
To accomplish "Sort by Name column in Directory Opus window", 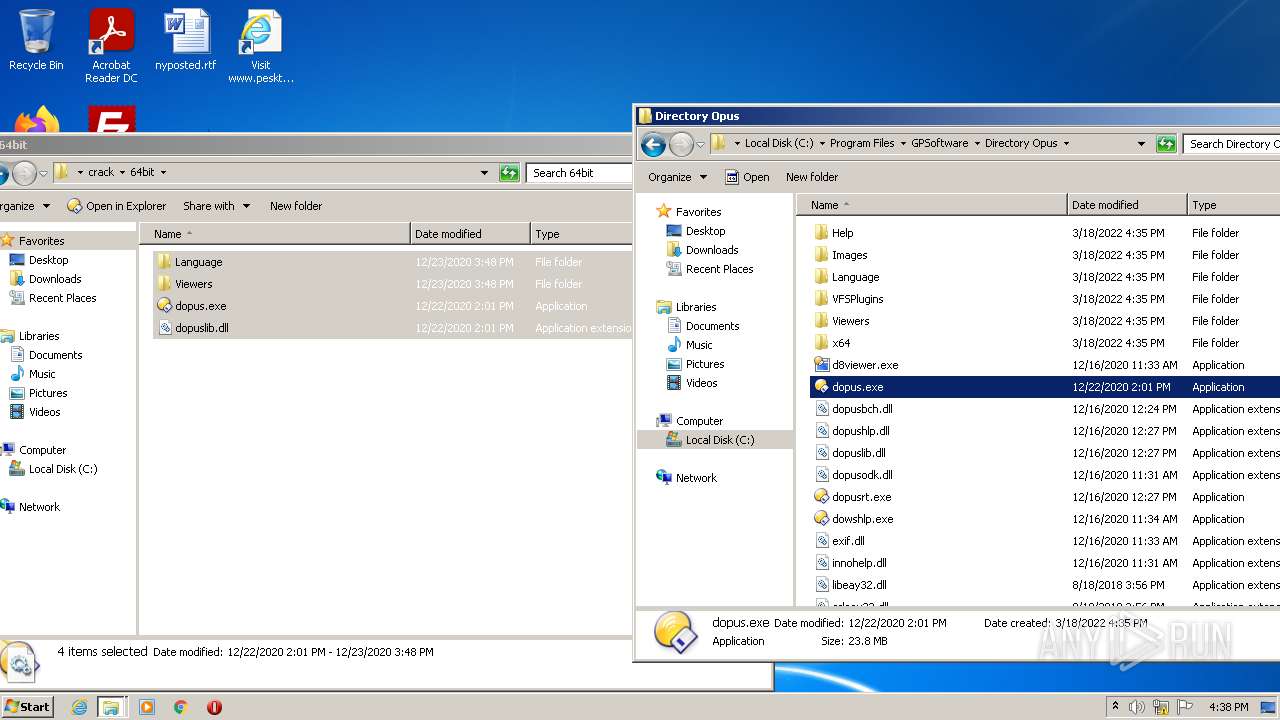I will (932, 205).
